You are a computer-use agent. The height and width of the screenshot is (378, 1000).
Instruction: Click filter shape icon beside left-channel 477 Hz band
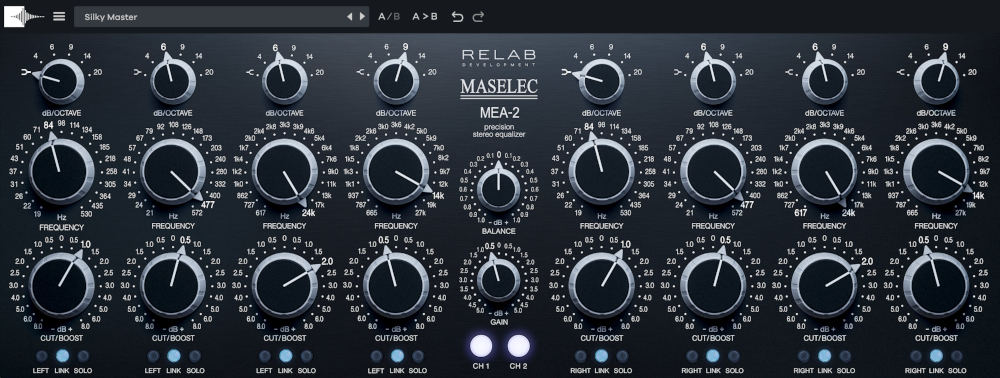(x=138, y=72)
